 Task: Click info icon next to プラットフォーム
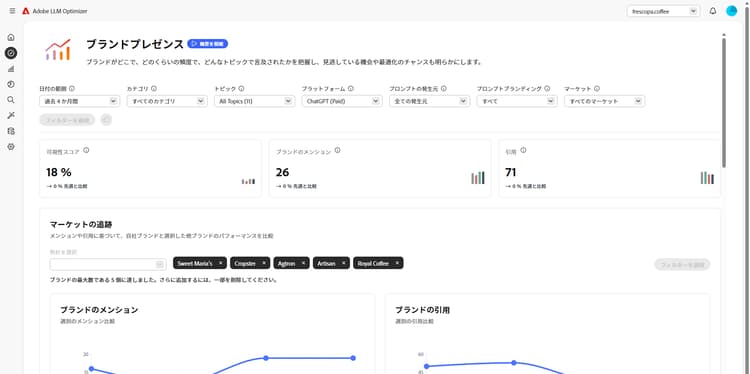pyautogui.click(x=351, y=88)
